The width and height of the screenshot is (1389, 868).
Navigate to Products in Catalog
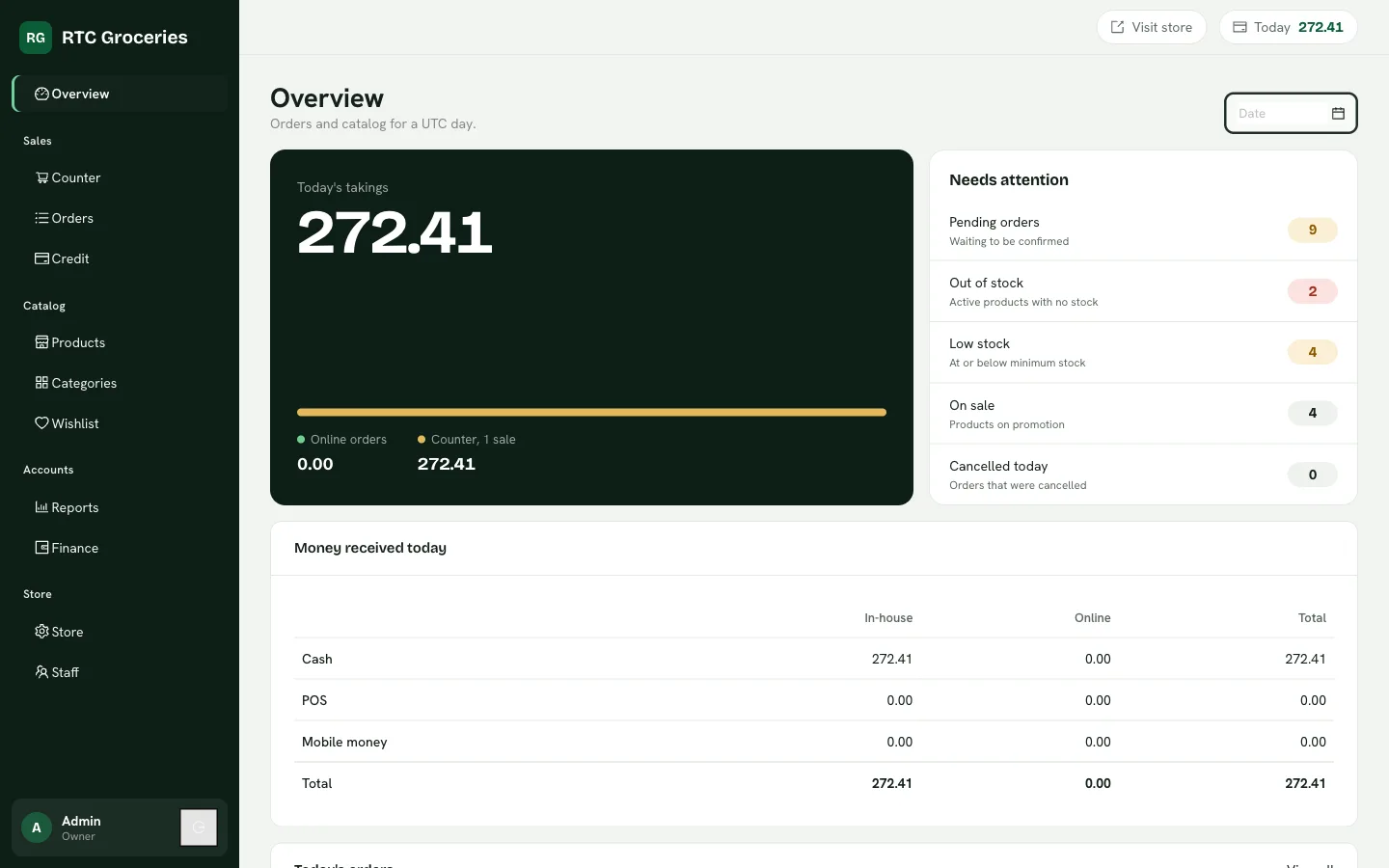pyautogui.click(x=120, y=342)
